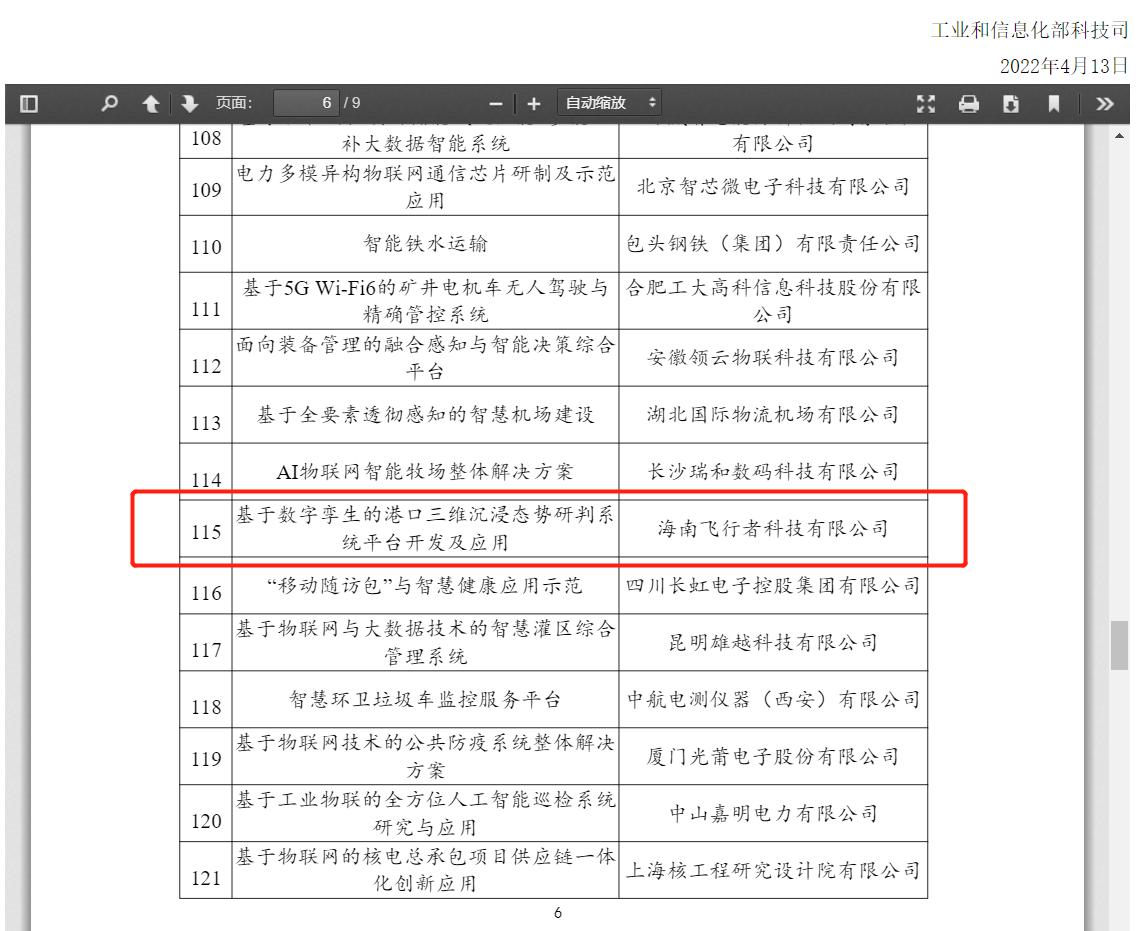Click company 昆明雄越科技有限公司
Screen dimensions: 1141x931
point(773,643)
